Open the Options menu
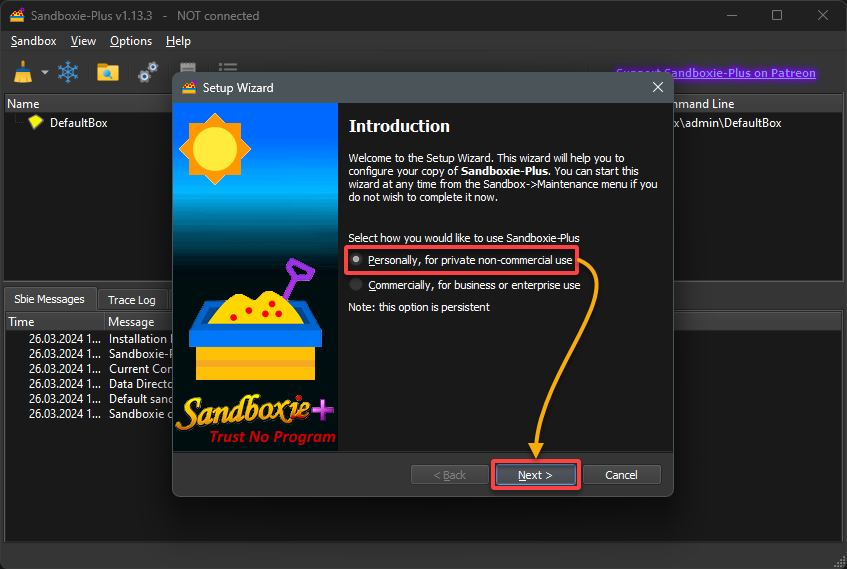The width and height of the screenshot is (847, 569). pos(131,41)
